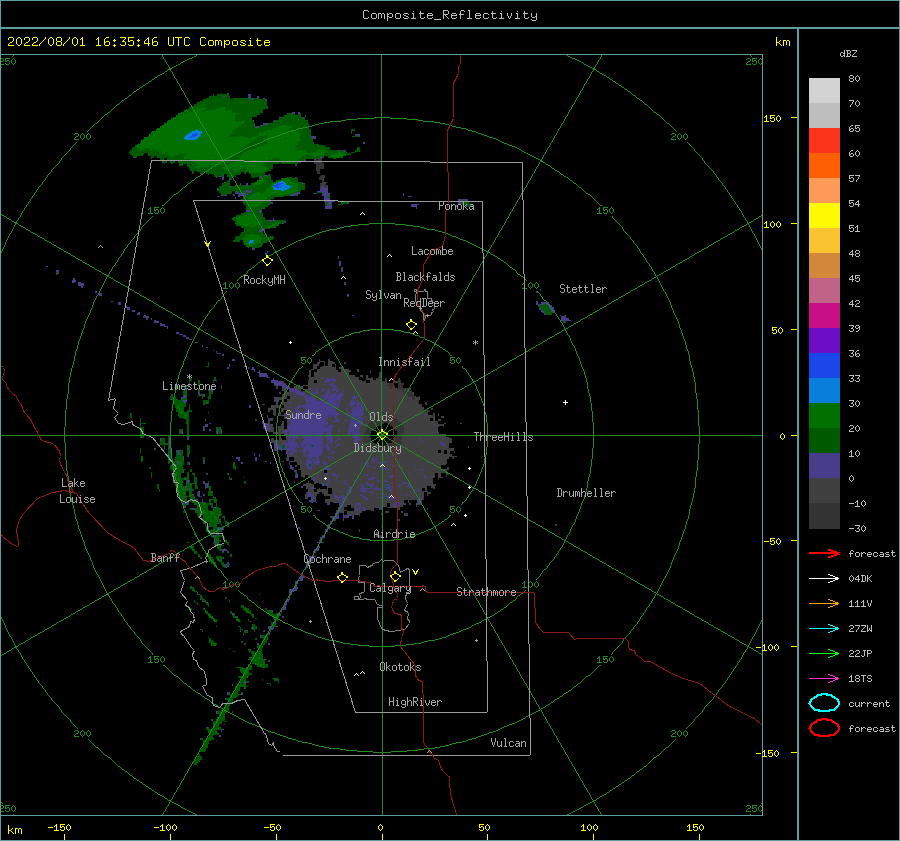Click the green 22JP arrow icon

click(x=824, y=653)
